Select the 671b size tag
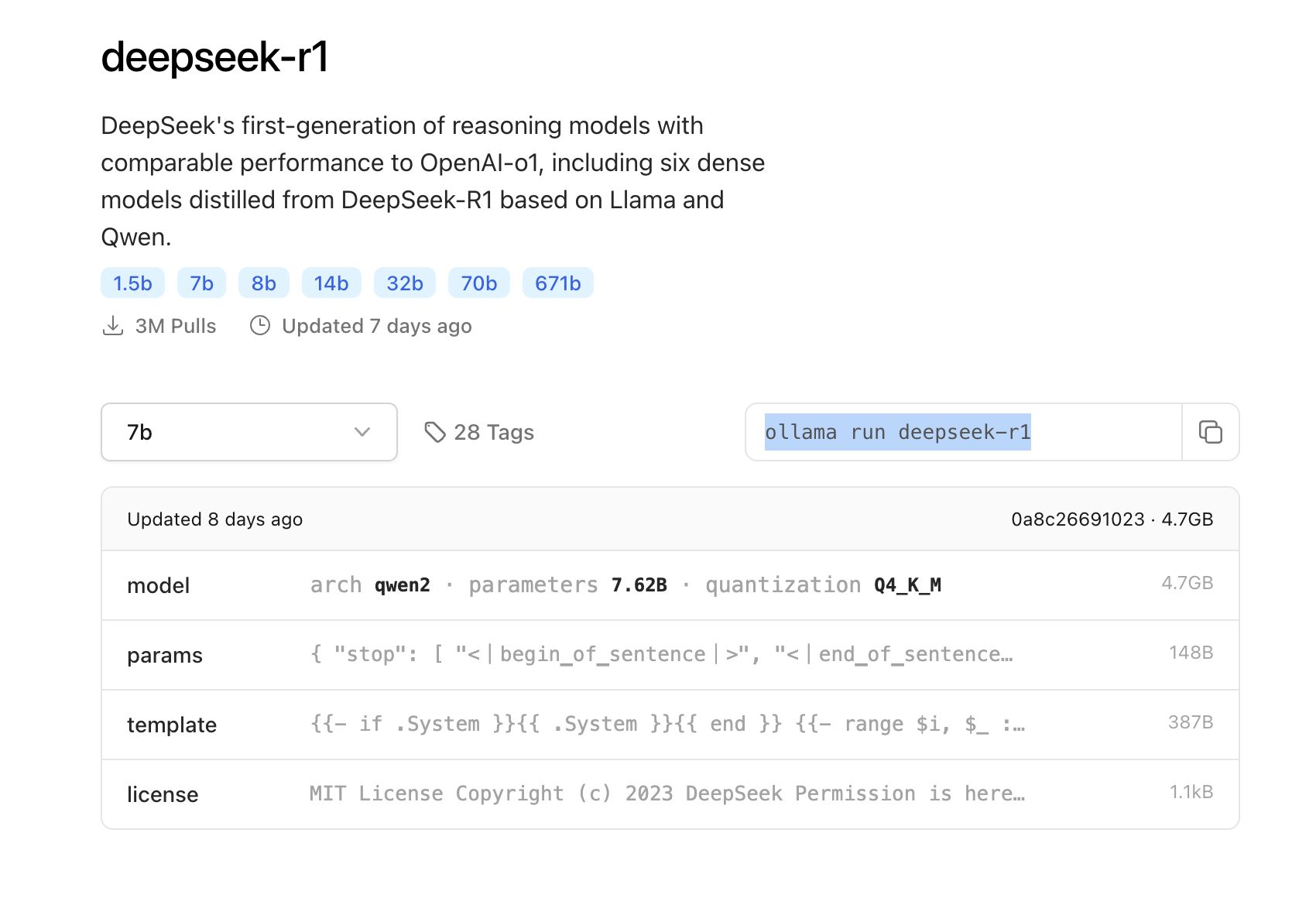 click(558, 283)
